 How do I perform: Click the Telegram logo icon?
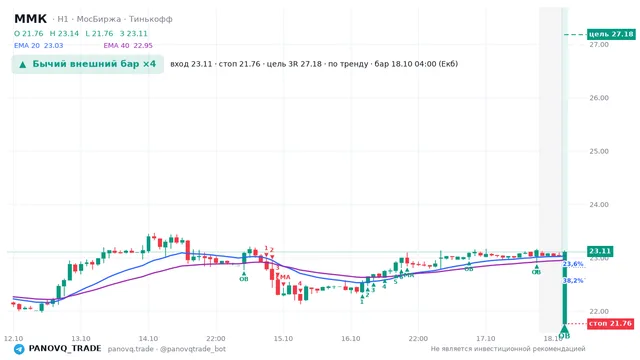(x=19, y=349)
